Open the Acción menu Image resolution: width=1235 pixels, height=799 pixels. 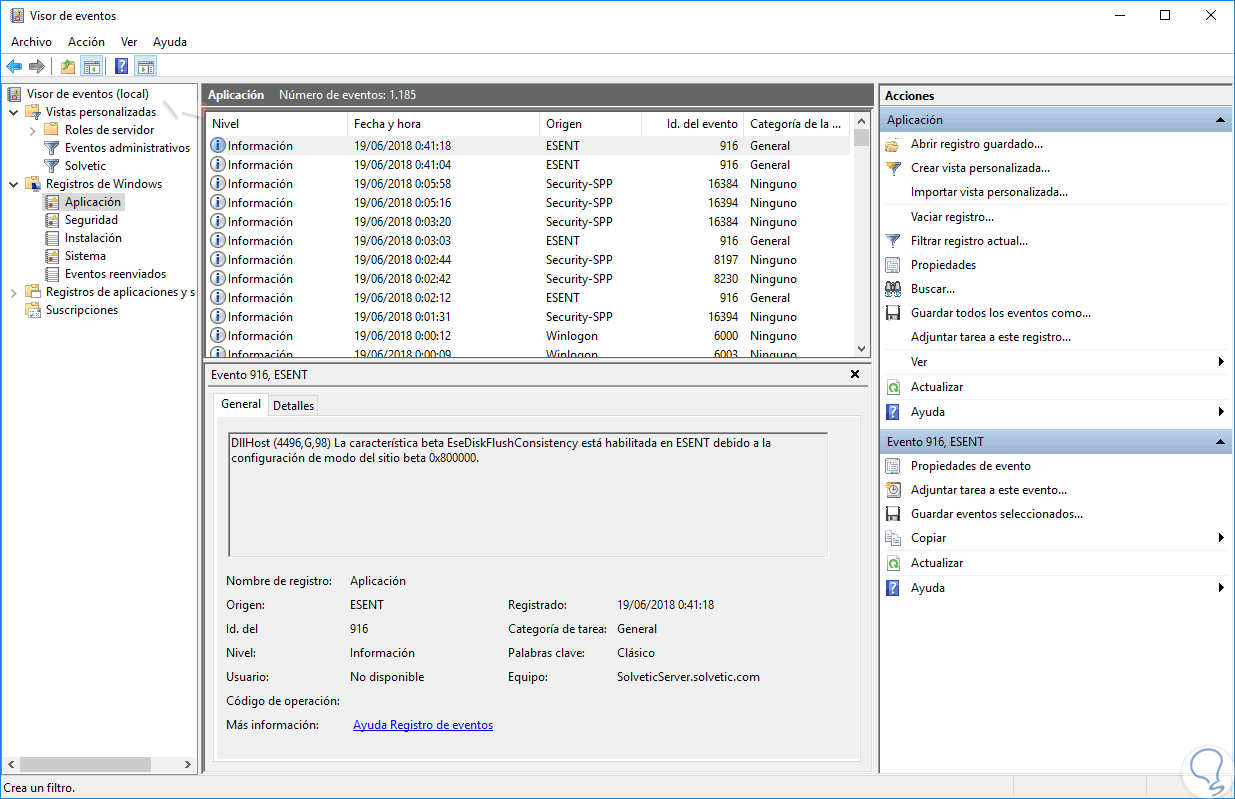point(86,42)
